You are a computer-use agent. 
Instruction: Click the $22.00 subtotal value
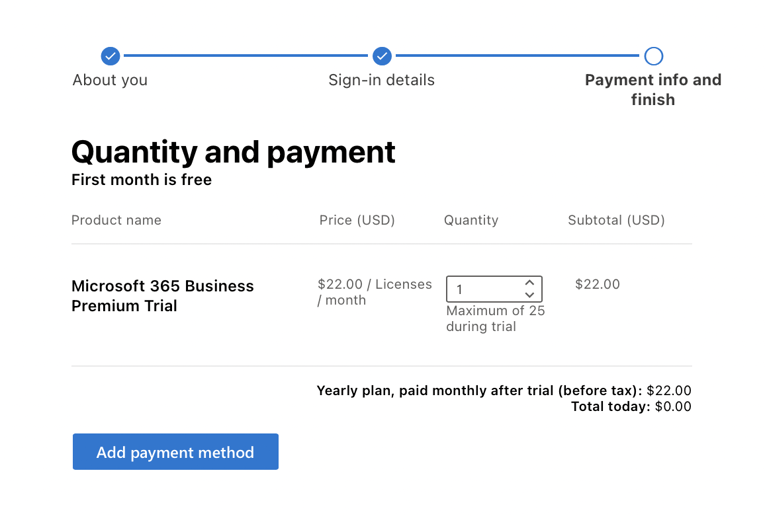coord(598,284)
